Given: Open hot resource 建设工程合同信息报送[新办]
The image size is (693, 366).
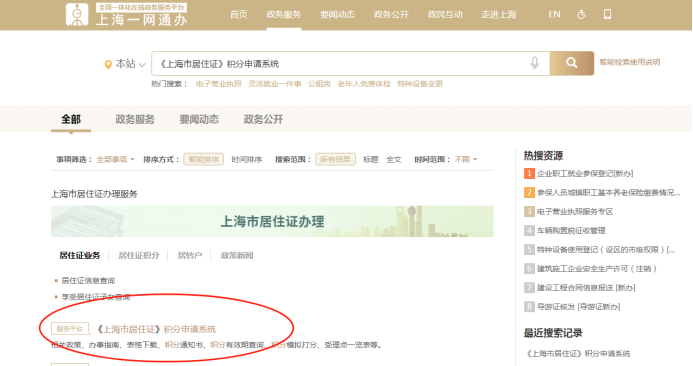Looking at the screenshot, I should pyautogui.click(x=586, y=287).
